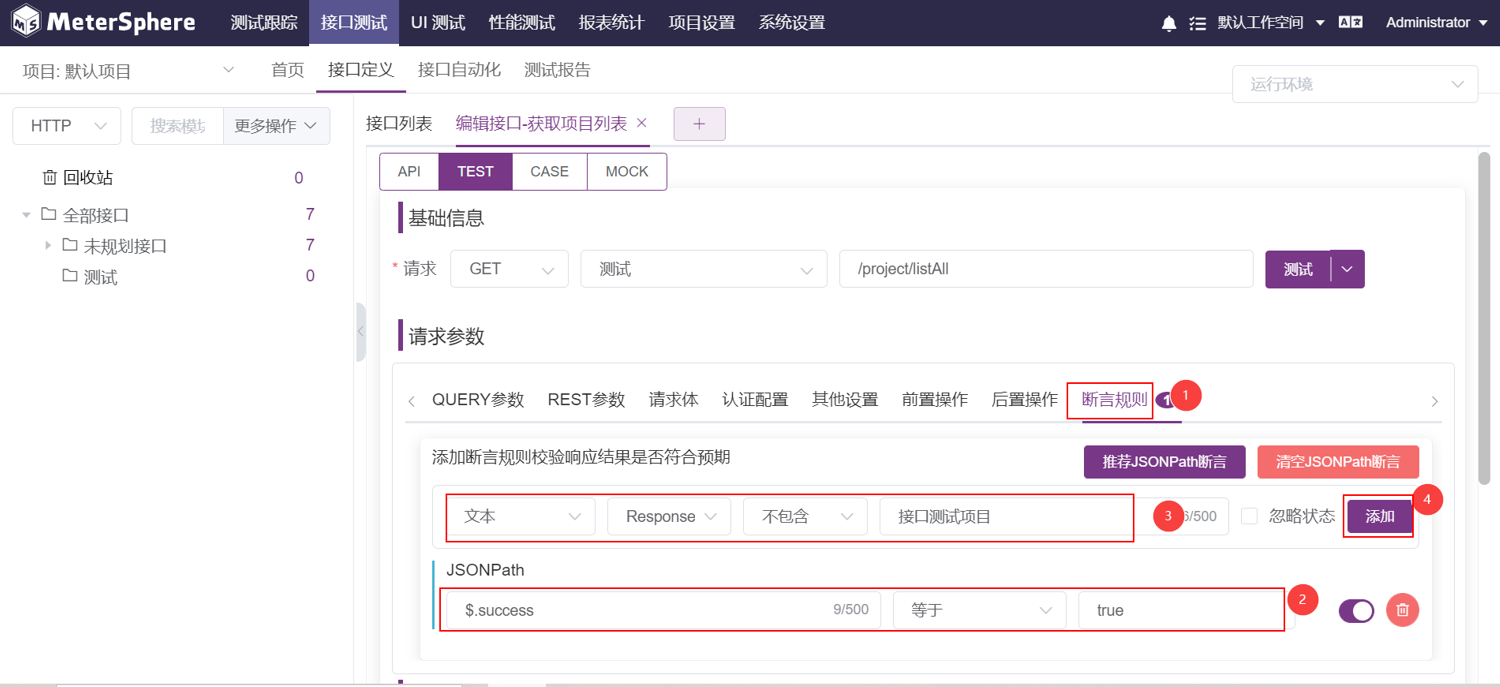Go to 报表统计 menu
This screenshot has height=687, width=1500.
612,23
